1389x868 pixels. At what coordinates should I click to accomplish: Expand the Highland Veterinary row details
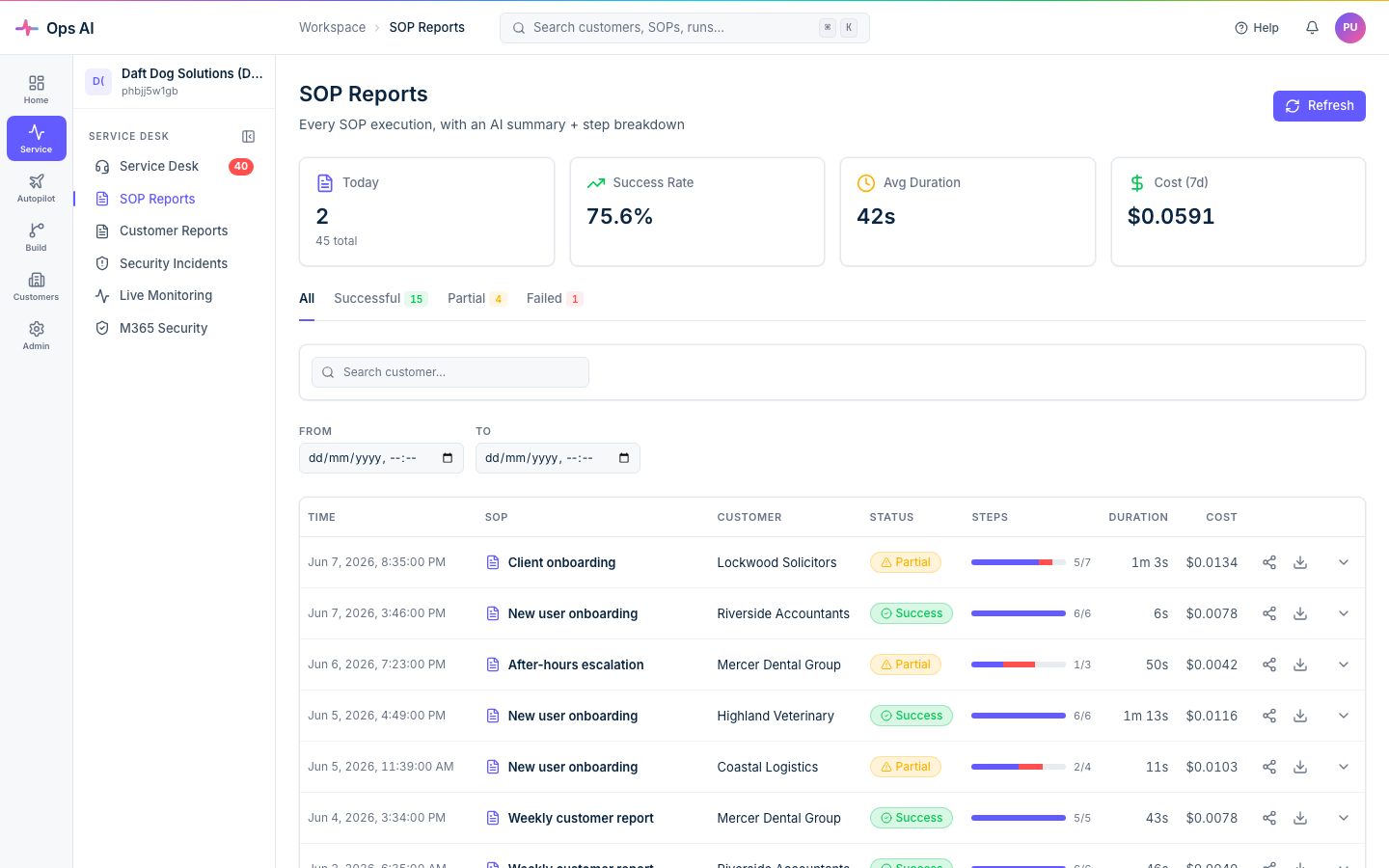pos(1344,716)
